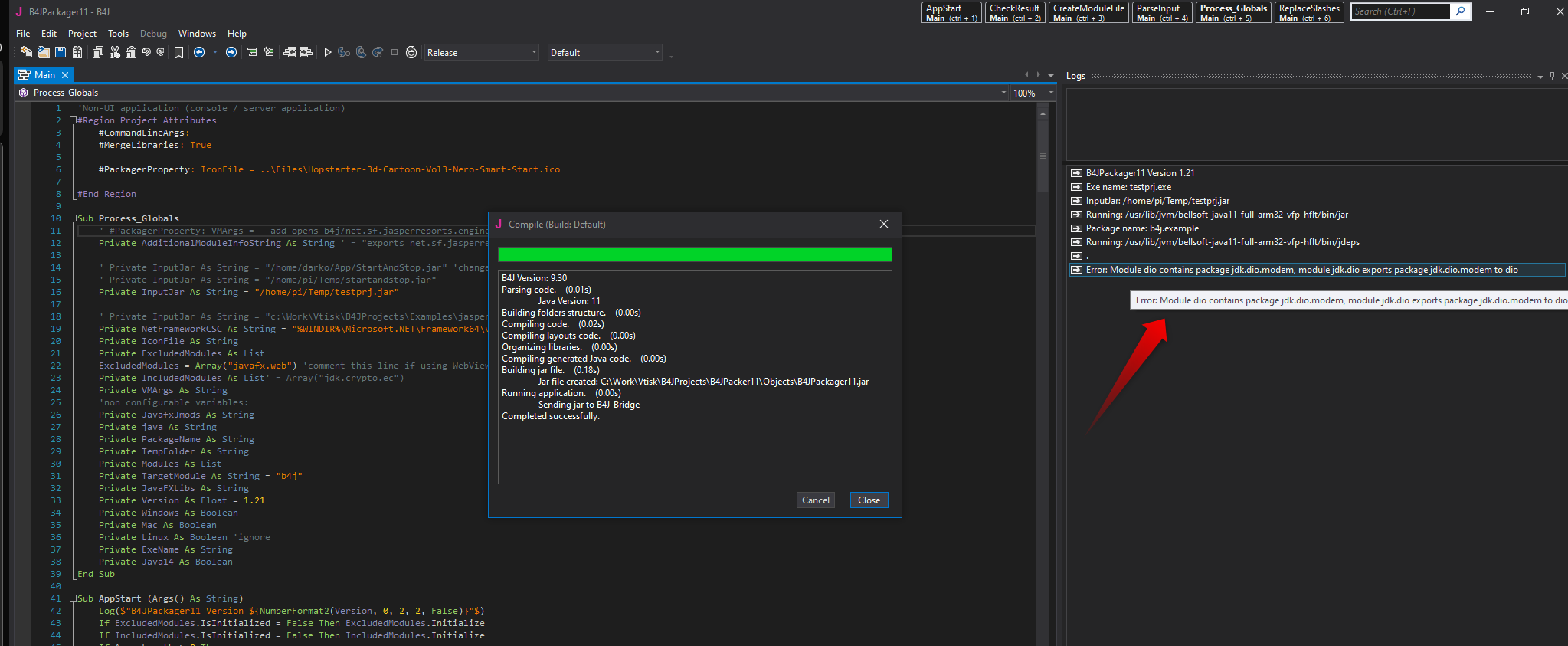1568x646 pixels.
Task: Click the Run play icon
Action: [328, 52]
